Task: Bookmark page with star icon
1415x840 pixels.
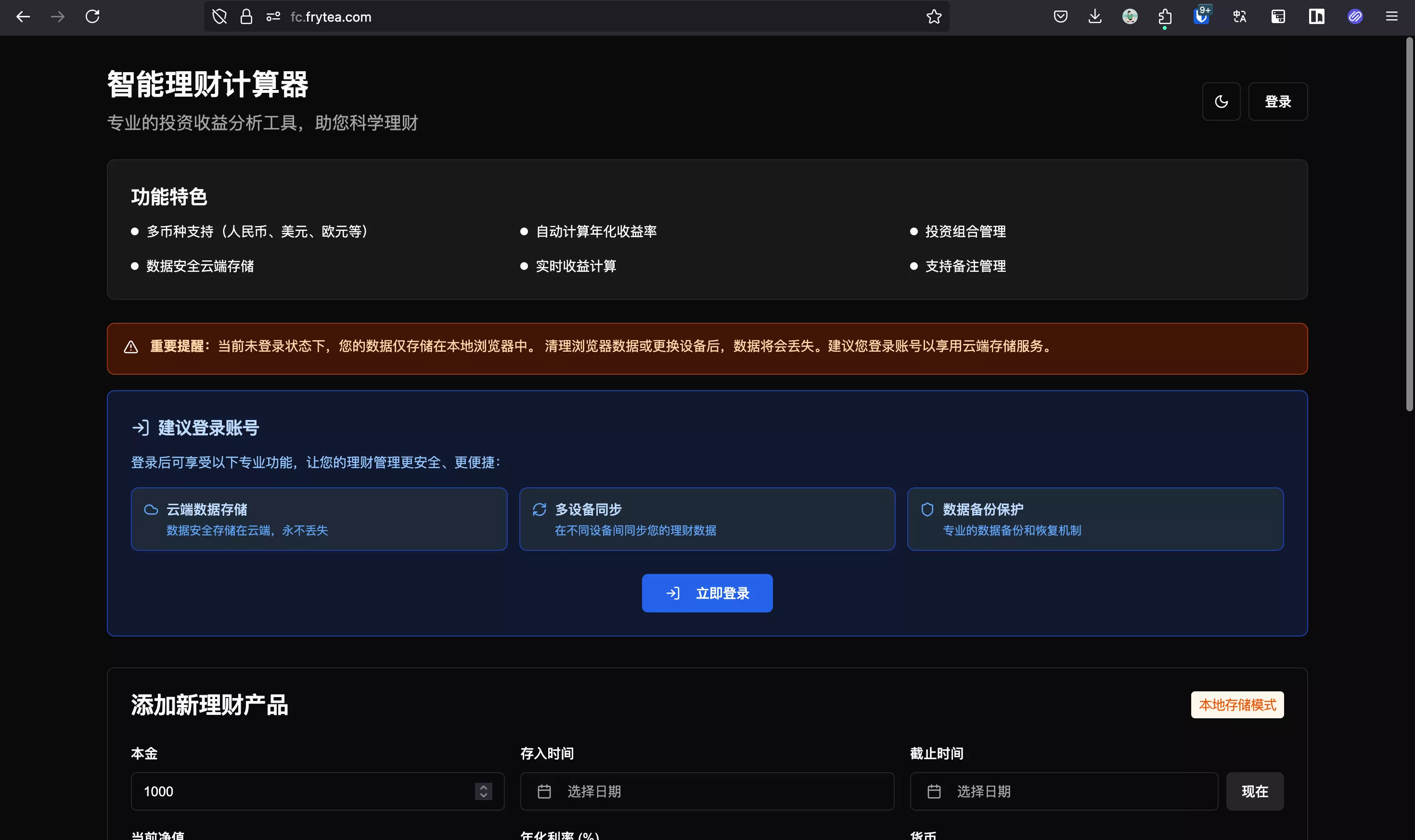Action: click(x=934, y=17)
